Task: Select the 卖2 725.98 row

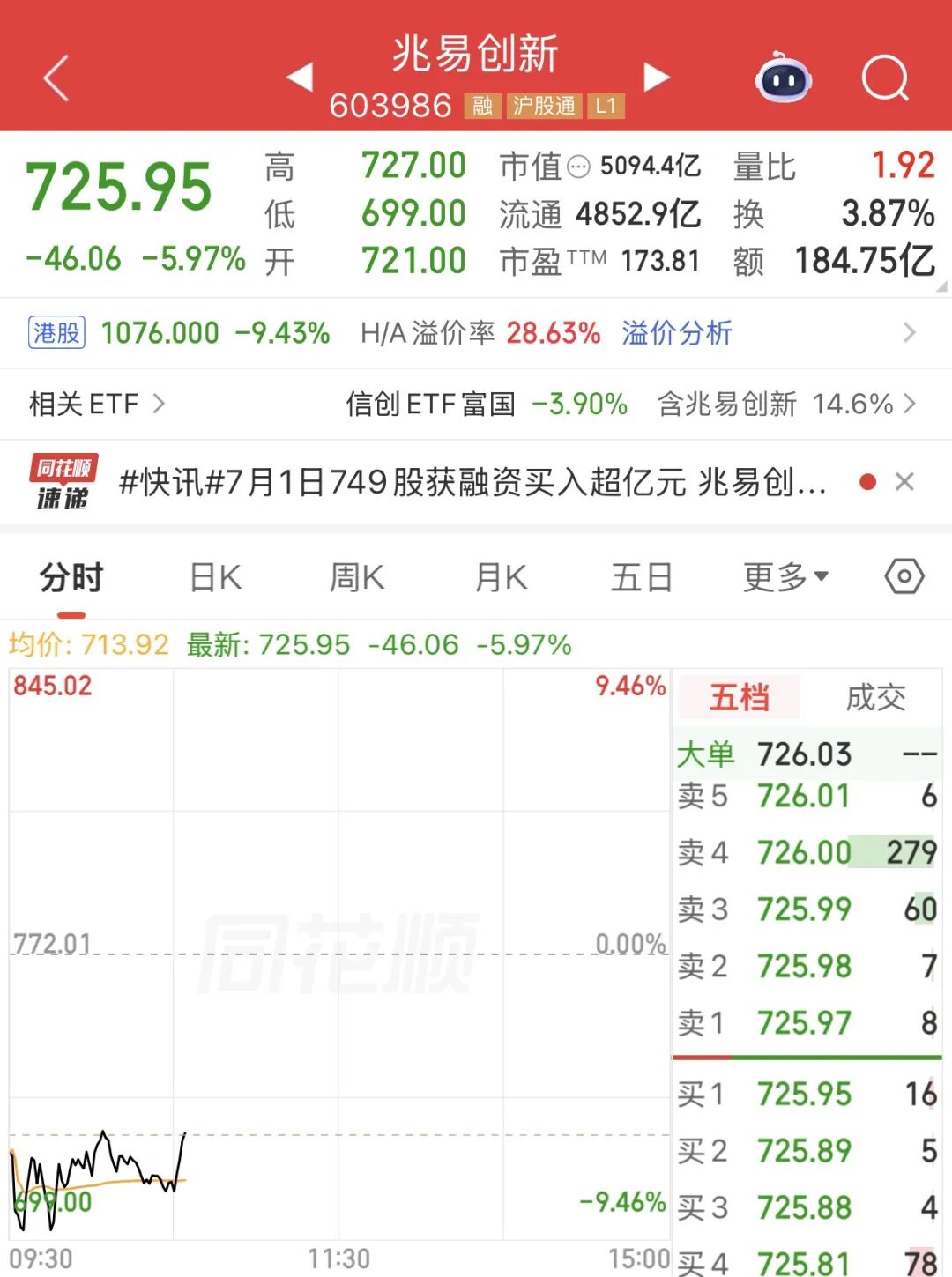Action: tap(807, 966)
